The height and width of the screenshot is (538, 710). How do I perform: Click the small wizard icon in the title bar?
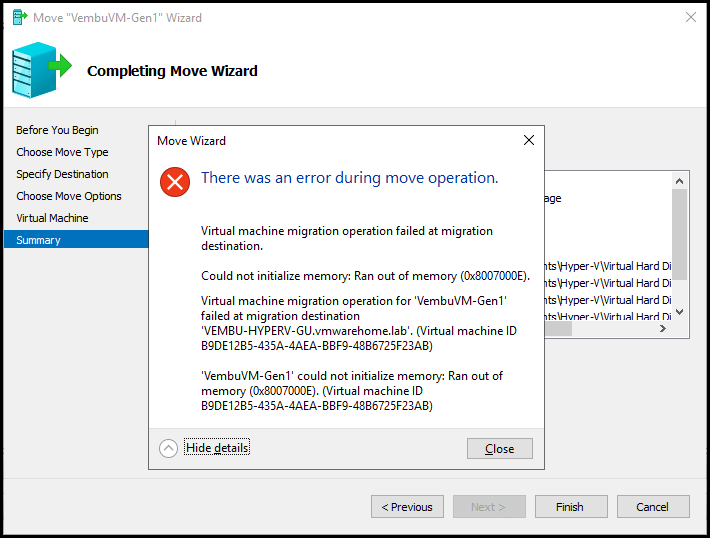coord(19,18)
